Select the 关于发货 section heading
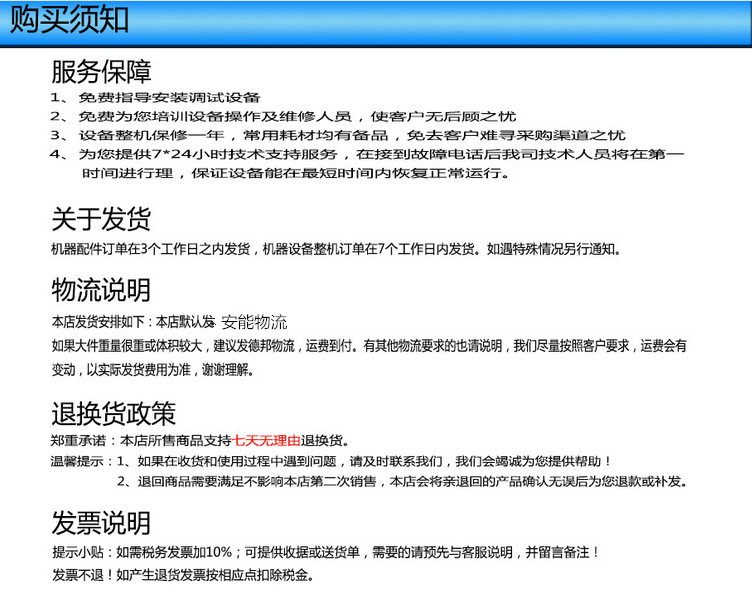 [x=101, y=220]
